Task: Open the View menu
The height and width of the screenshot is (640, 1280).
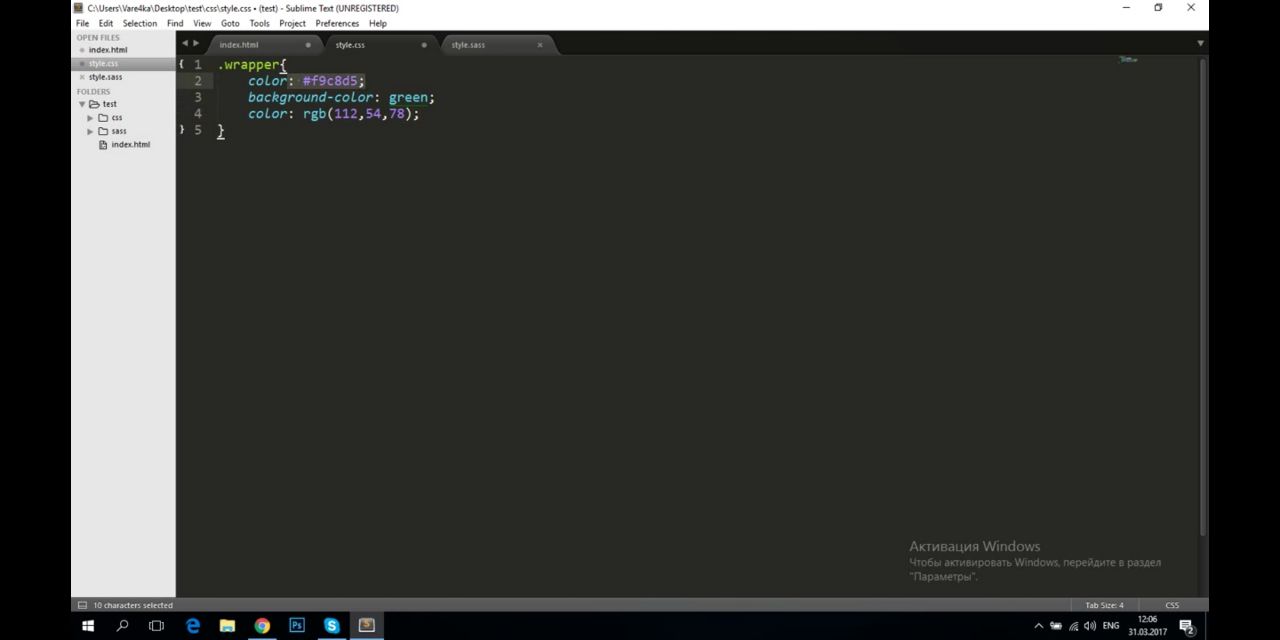Action: 202,23
